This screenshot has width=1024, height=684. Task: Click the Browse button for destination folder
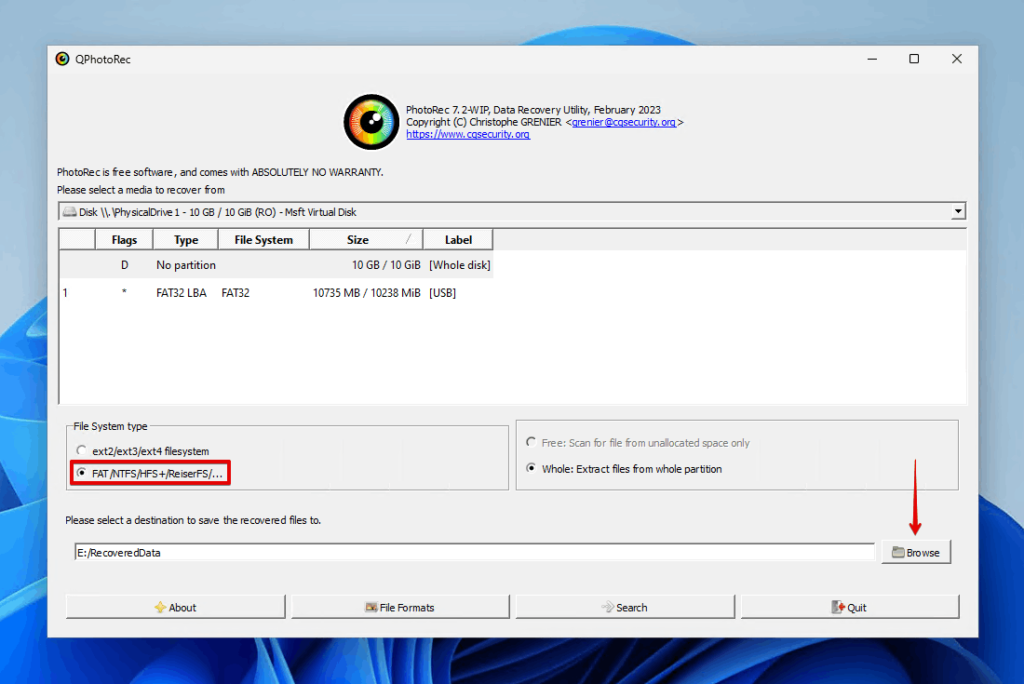point(916,551)
